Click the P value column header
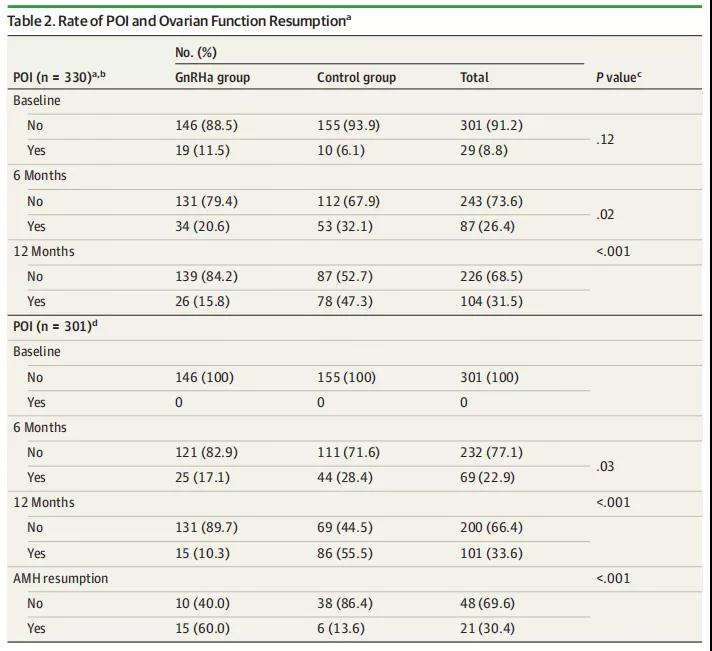 click(618, 77)
